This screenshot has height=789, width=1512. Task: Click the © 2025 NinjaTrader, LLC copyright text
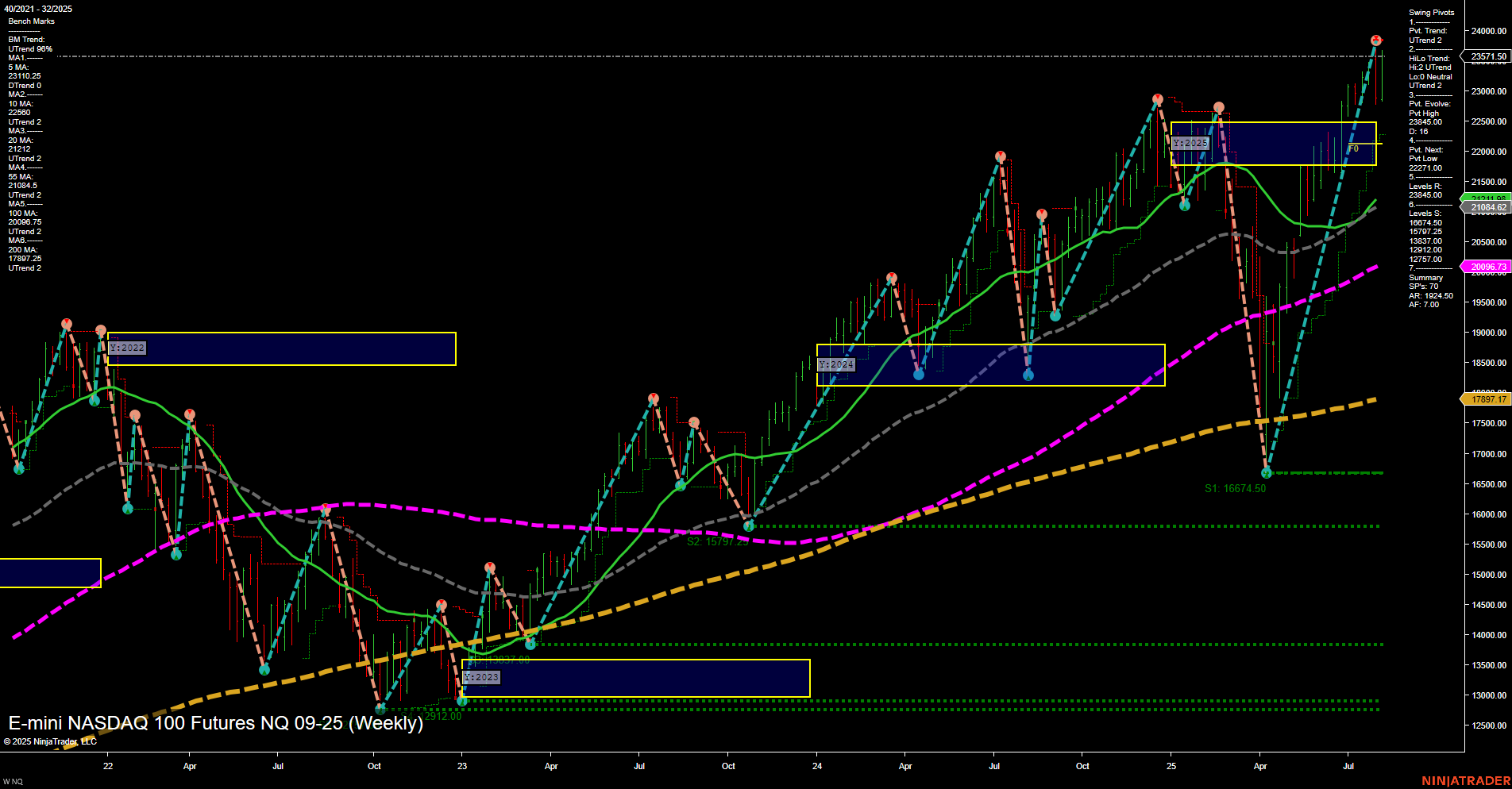coord(51,741)
